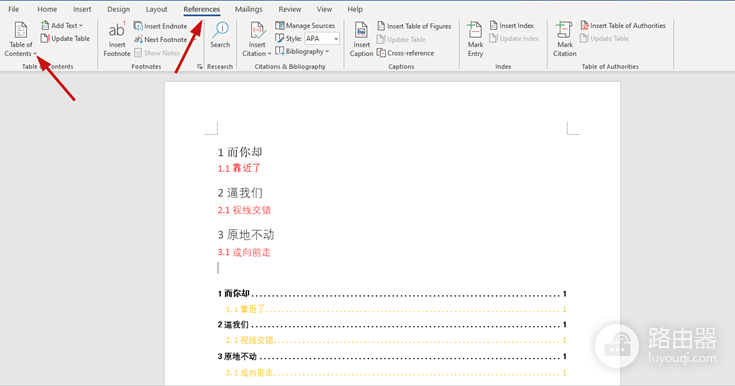Open the Table of Contents menu
735x386 pixels.
tap(21, 39)
